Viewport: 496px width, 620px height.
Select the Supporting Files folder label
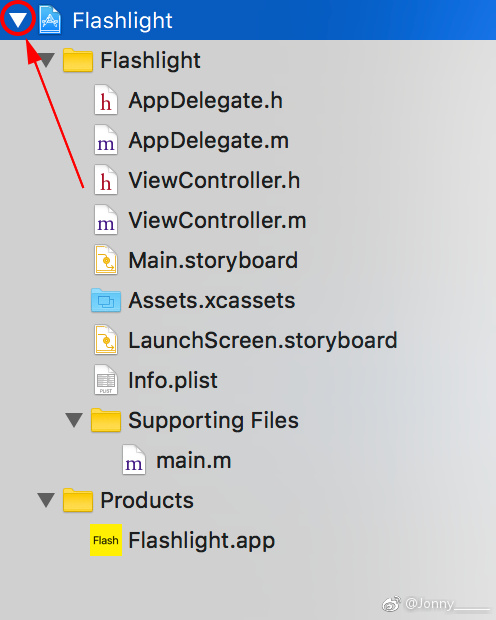(x=213, y=420)
